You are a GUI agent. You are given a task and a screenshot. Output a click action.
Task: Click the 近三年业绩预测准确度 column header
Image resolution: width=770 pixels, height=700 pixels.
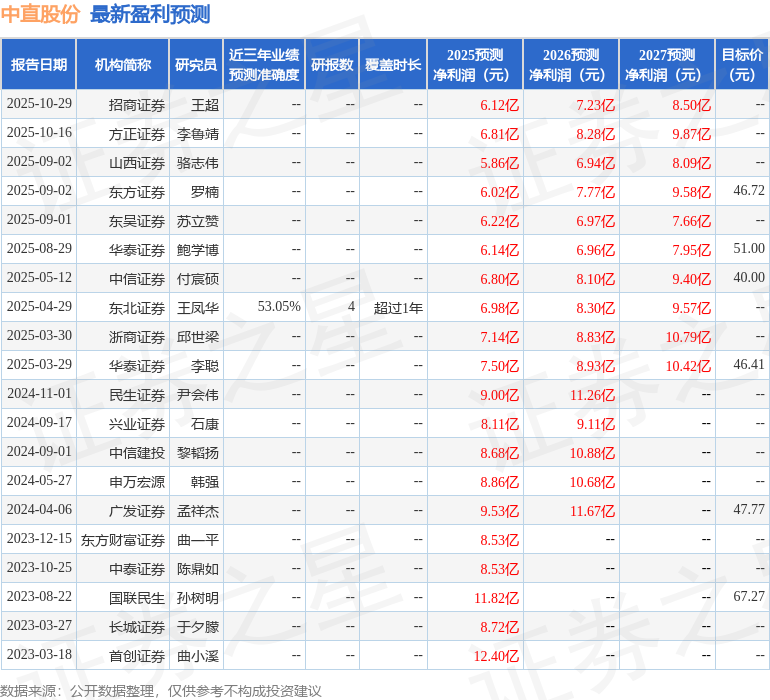pos(264,65)
